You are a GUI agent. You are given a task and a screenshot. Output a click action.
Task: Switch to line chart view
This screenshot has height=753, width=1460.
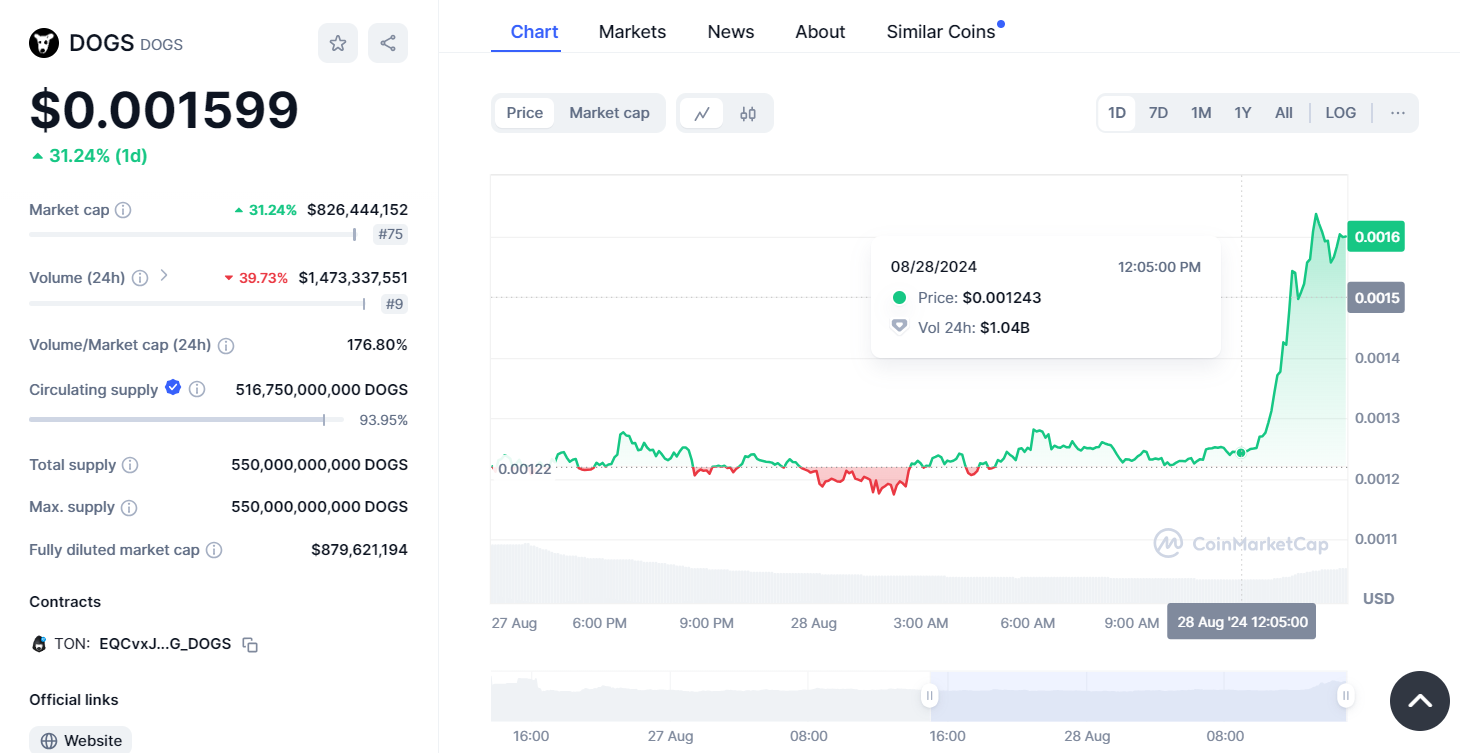click(702, 113)
